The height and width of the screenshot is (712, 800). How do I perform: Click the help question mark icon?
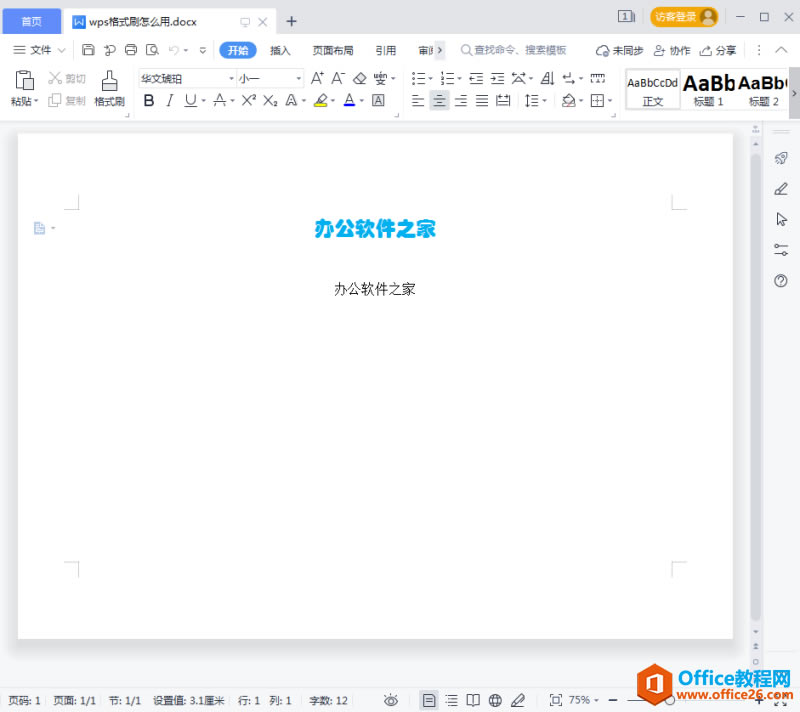781,281
